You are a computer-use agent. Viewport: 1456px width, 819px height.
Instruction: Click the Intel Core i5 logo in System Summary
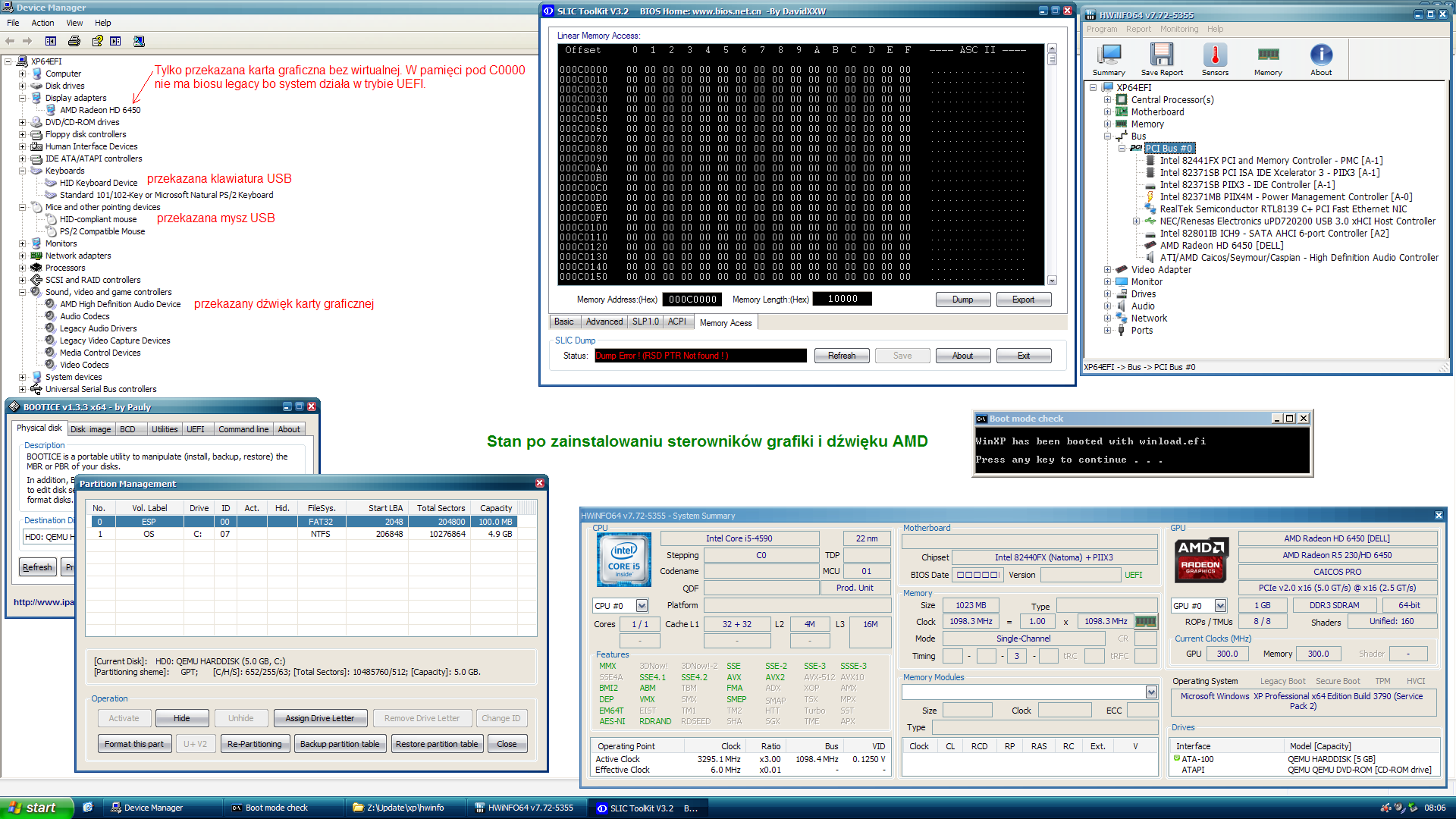(624, 560)
